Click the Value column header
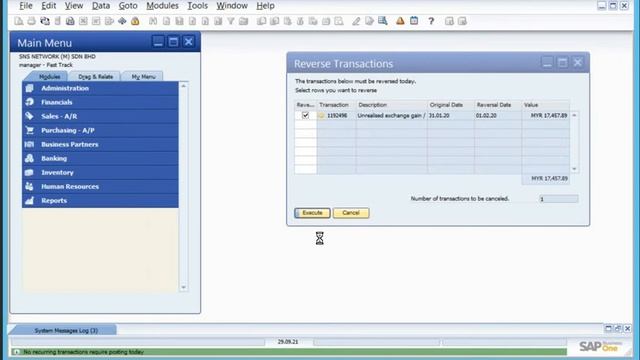The image size is (640, 360). click(546, 105)
